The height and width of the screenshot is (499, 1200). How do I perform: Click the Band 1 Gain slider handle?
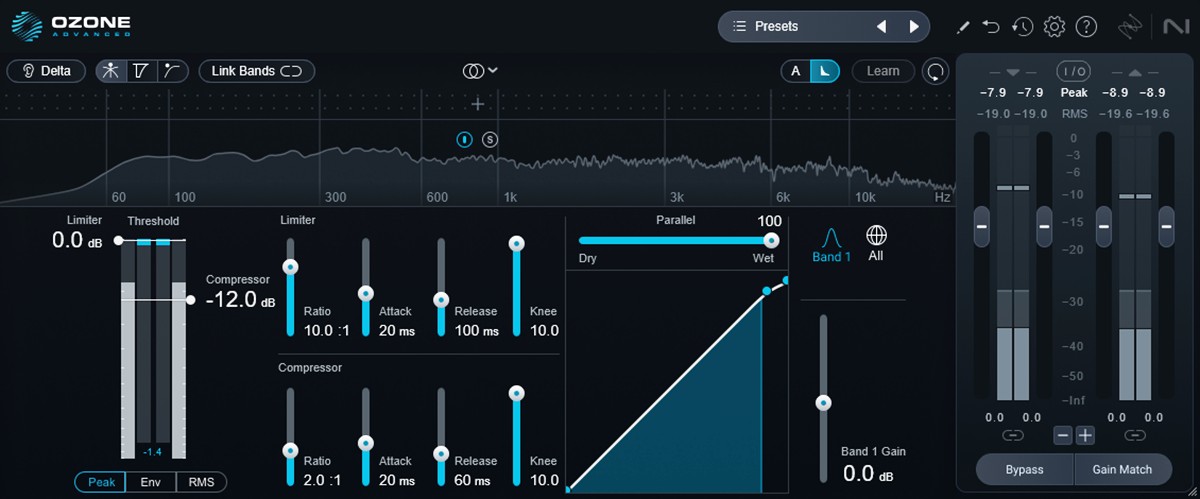point(823,403)
